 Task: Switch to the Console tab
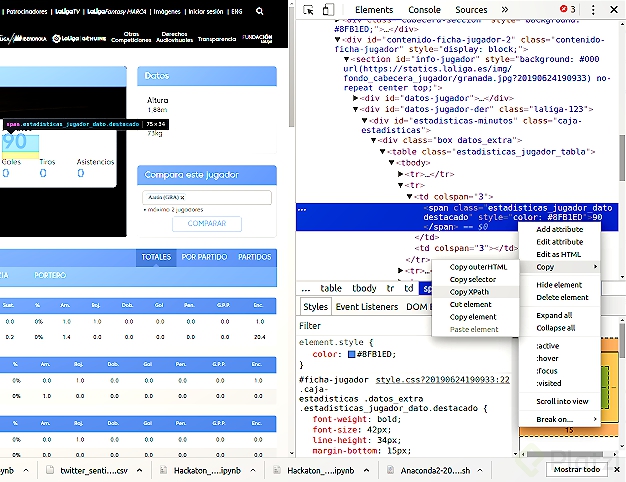coord(424,10)
